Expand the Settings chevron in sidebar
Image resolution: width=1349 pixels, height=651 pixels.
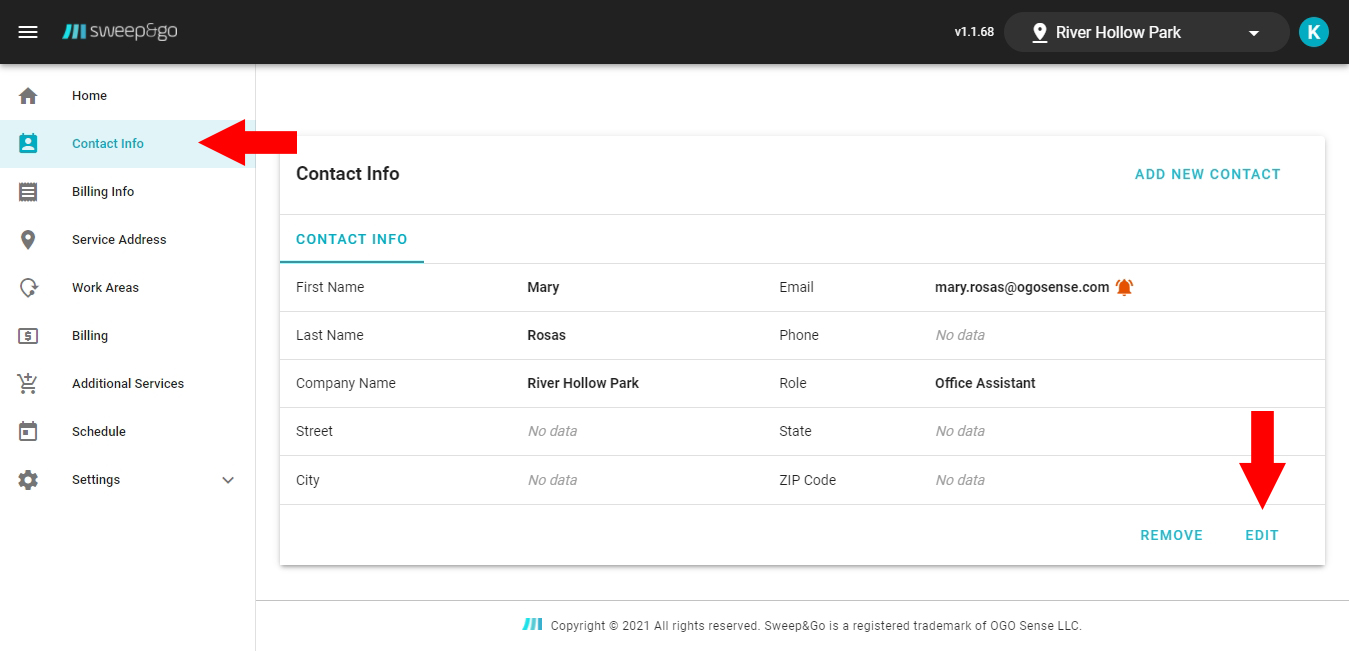click(x=228, y=480)
